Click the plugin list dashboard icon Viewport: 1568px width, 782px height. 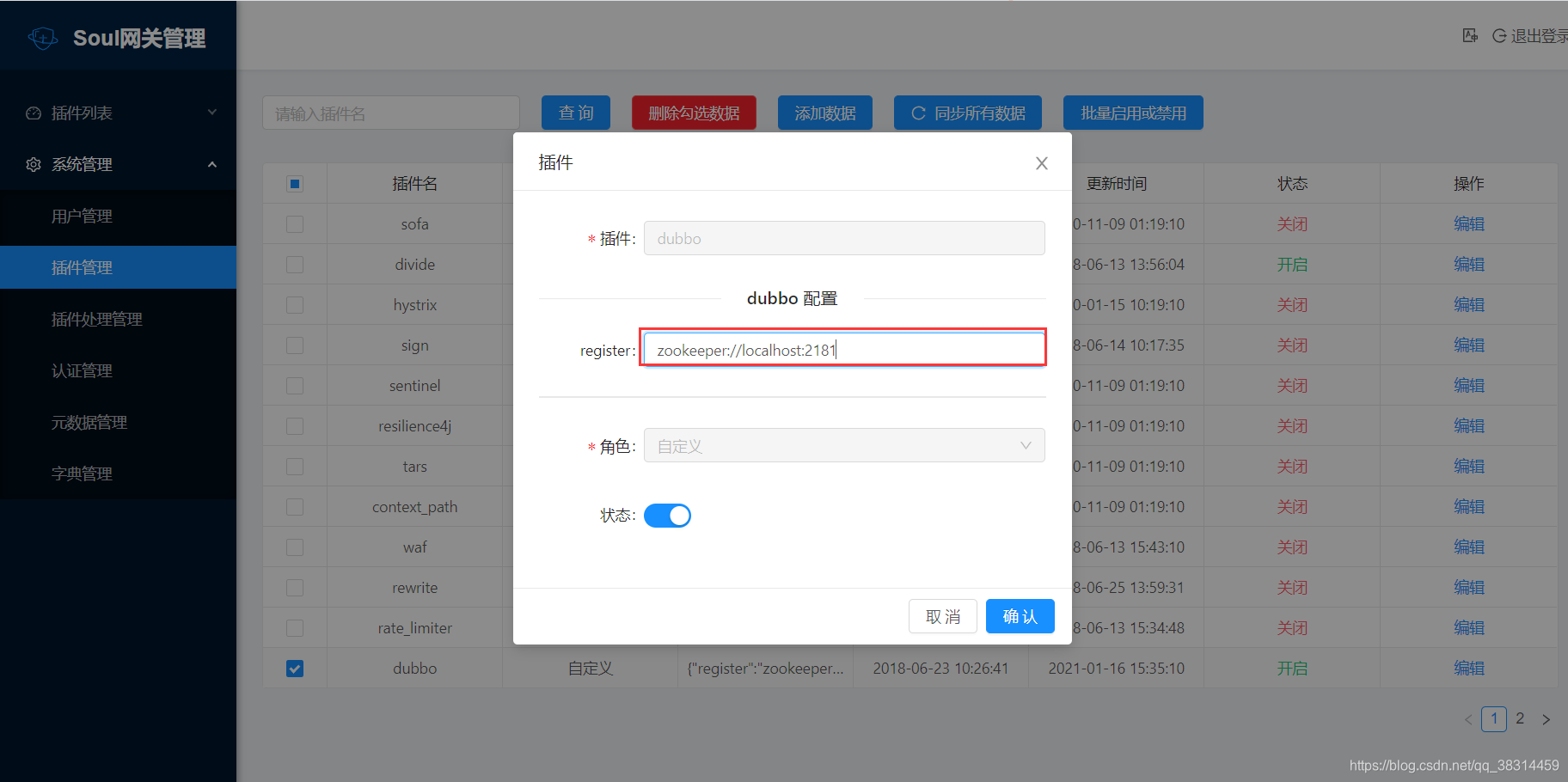point(34,113)
